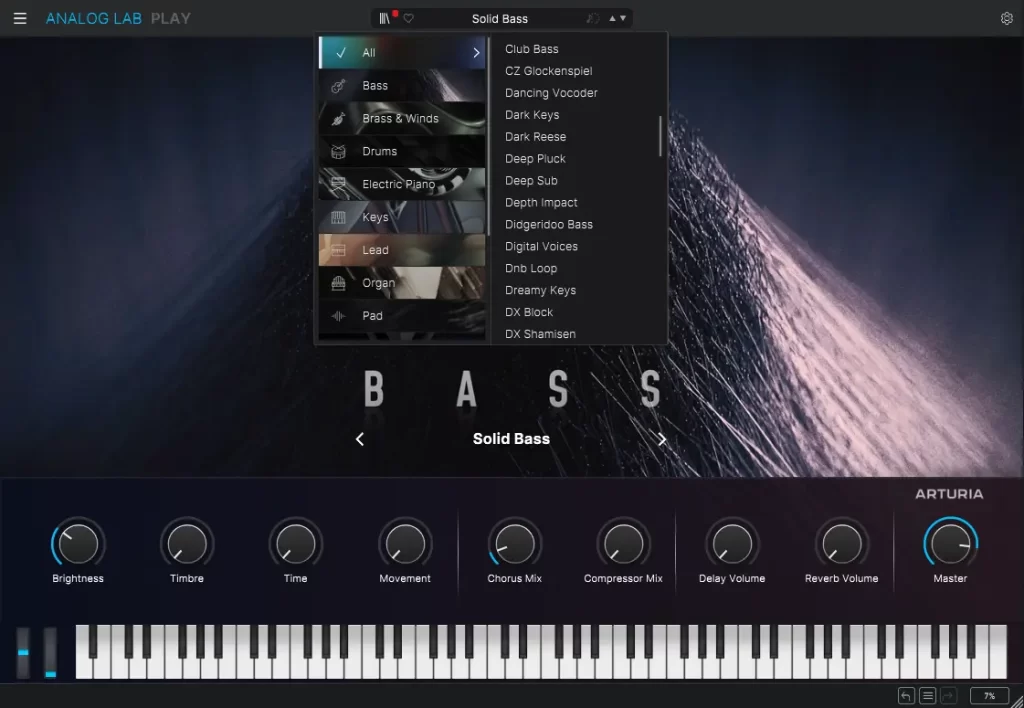Open the hamburger main menu
This screenshot has height=708, width=1024.
(x=20, y=18)
